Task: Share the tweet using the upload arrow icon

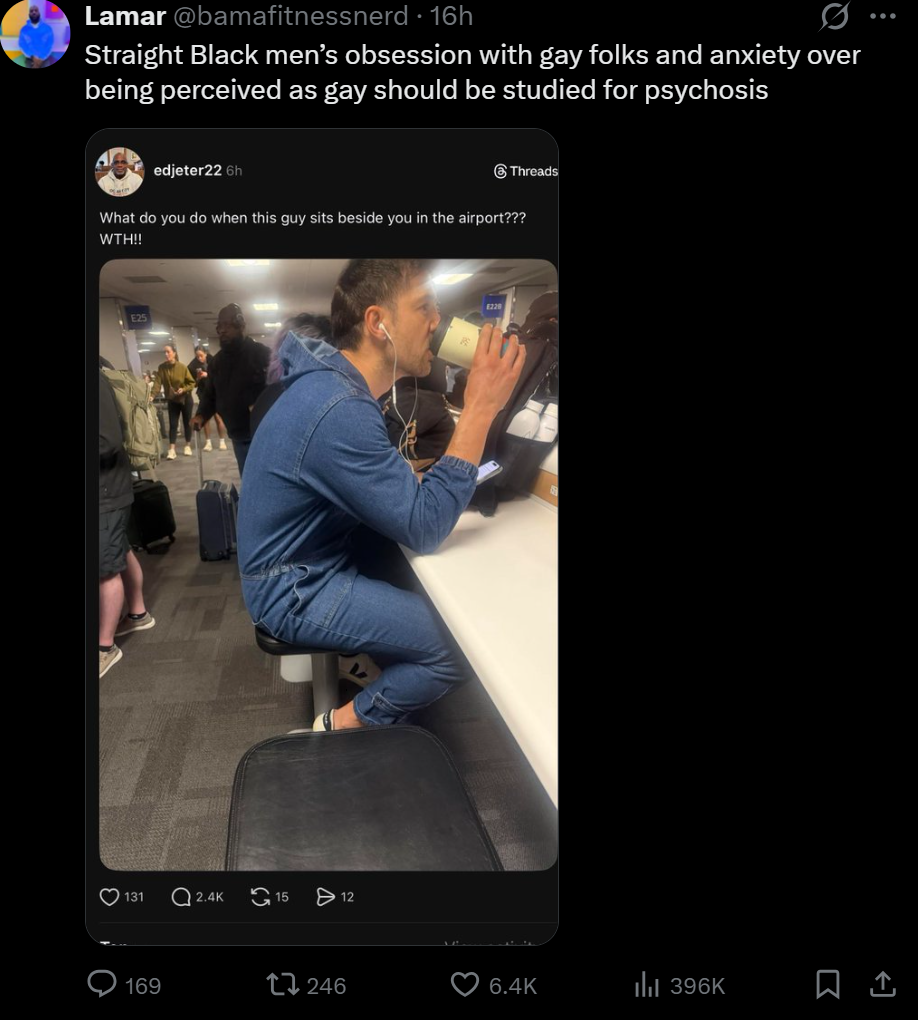Action: pos(882,984)
